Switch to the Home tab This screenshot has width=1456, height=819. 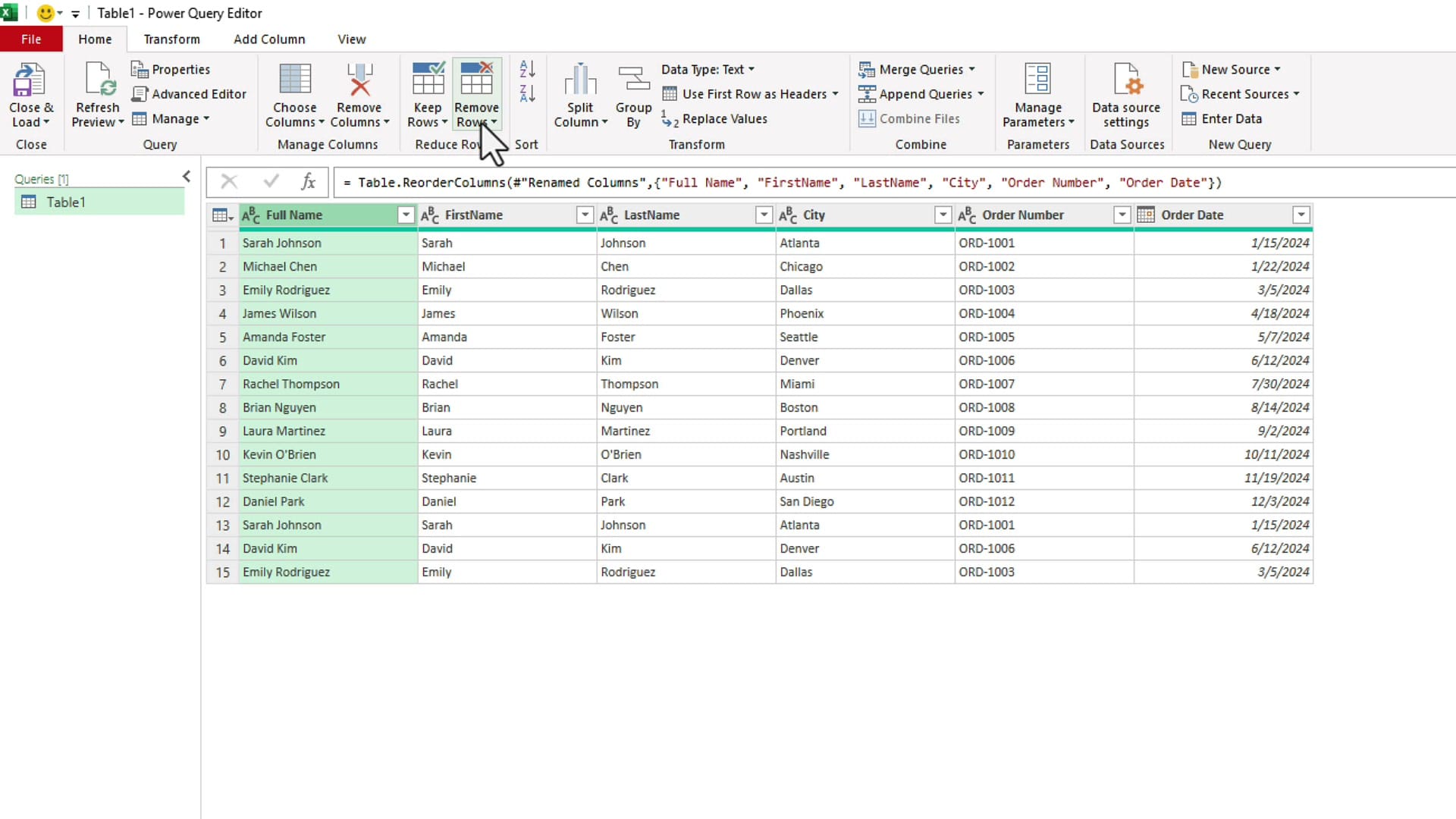[95, 39]
